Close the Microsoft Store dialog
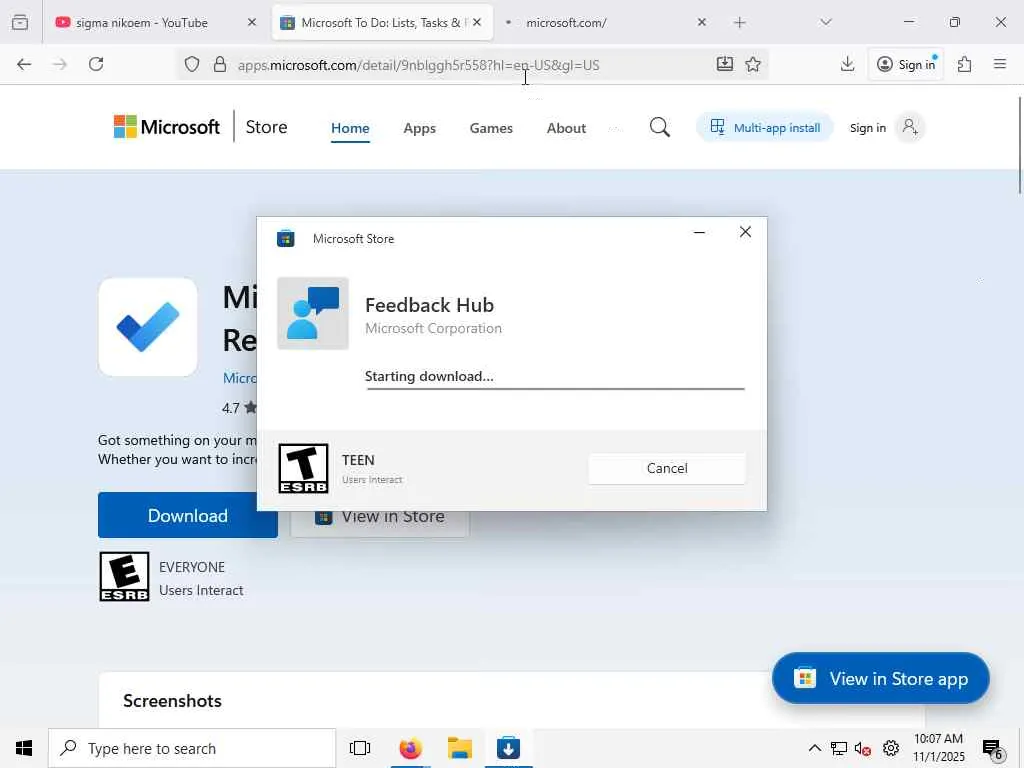The width and height of the screenshot is (1024, 768). pyautogui.click(x=745, y=232)
